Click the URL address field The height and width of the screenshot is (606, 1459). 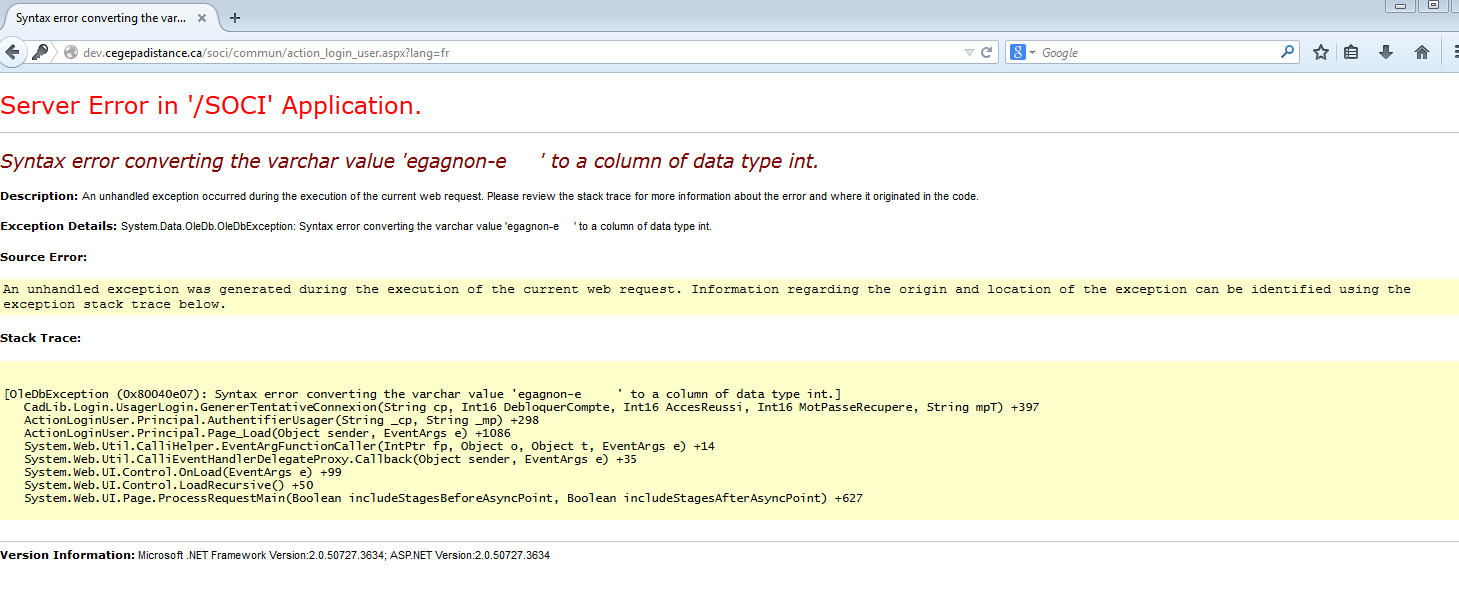500,52
